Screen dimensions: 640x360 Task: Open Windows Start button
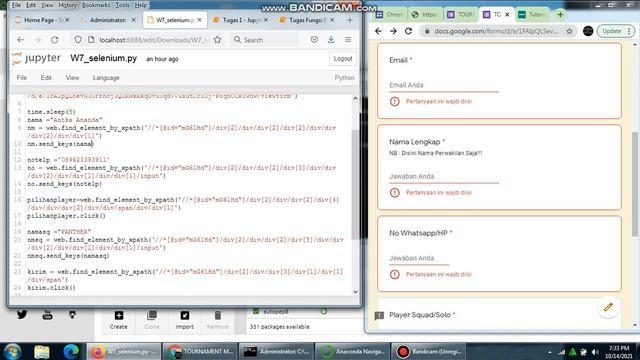(x=13, y=351)
